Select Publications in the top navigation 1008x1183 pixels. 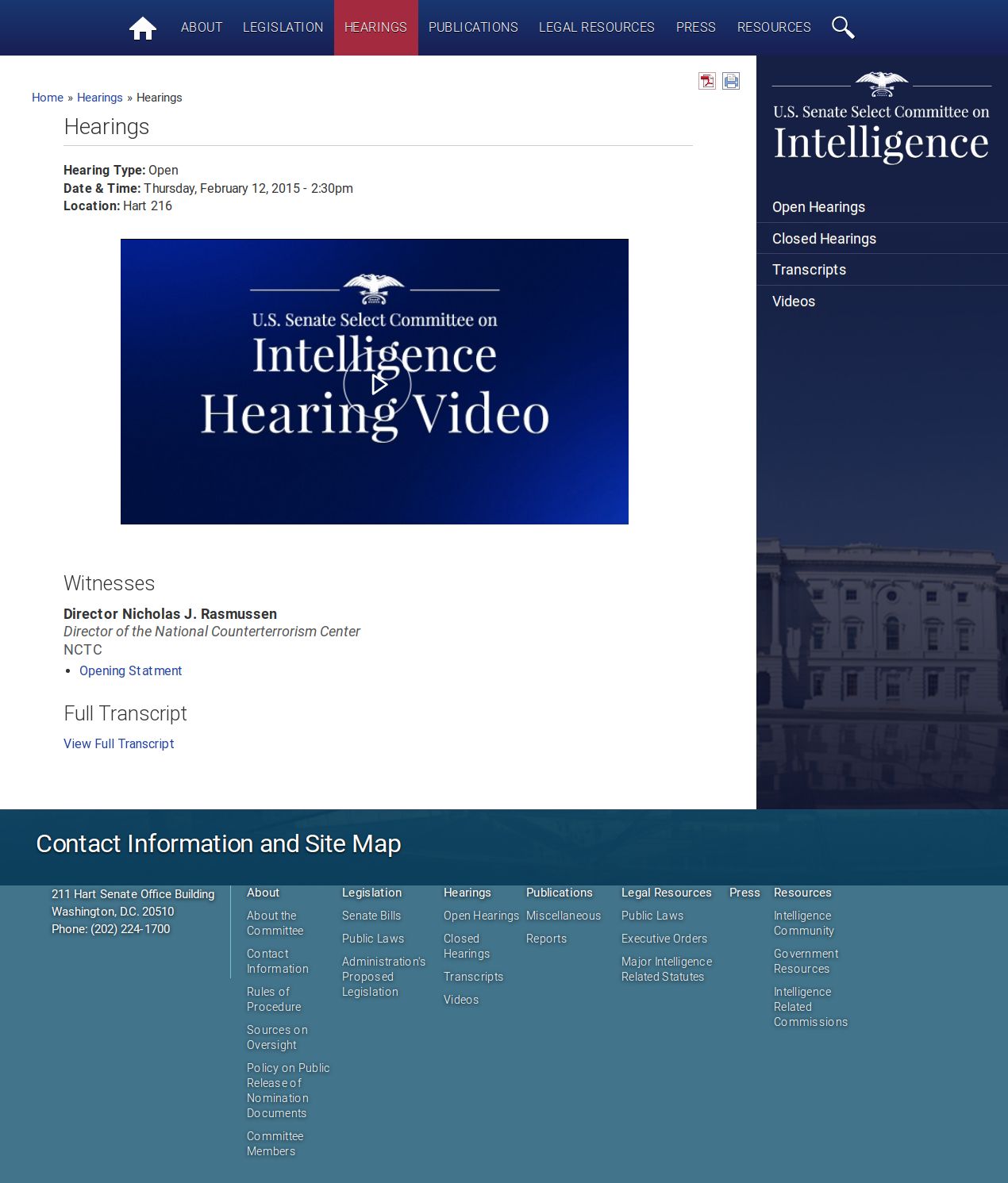[473, 28]
